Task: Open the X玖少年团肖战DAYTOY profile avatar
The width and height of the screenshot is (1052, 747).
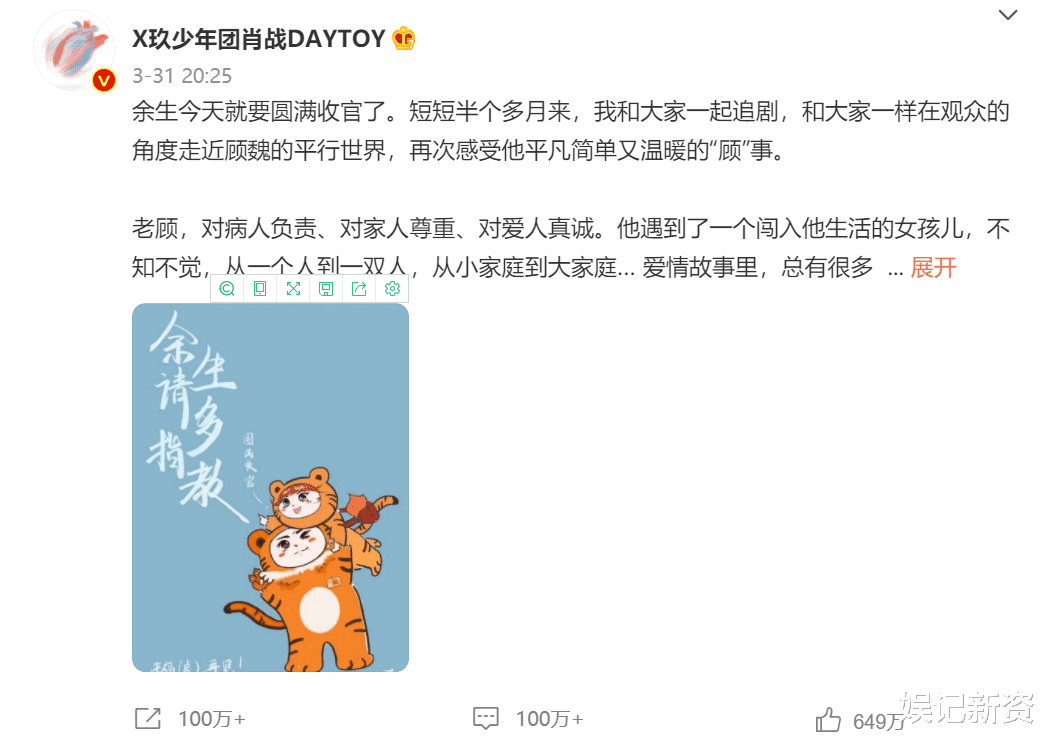Action: click(74, 51)
